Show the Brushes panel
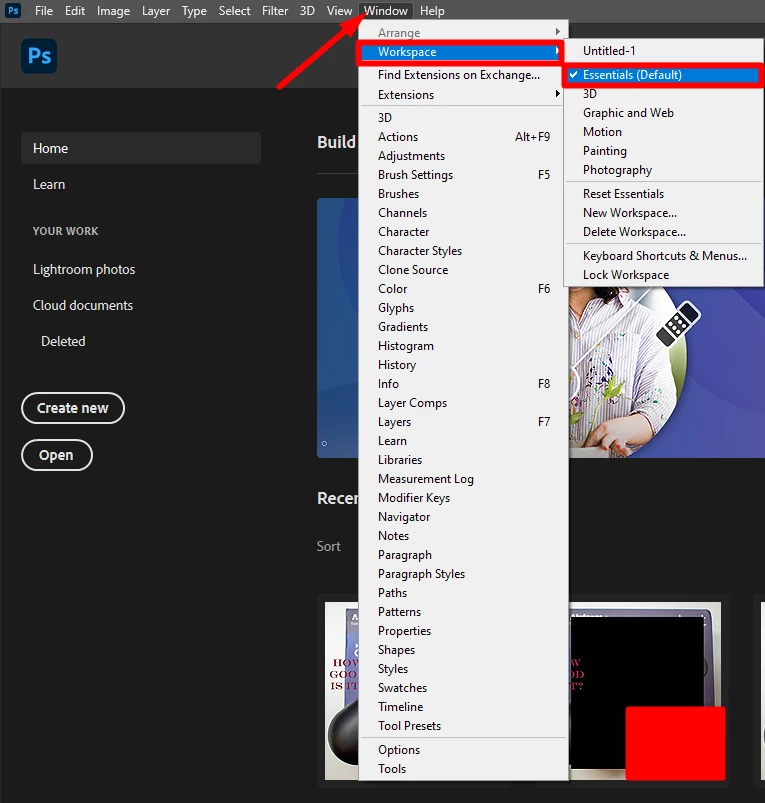Image resolution: width=765 pixels, height=803 pixels. [463, 194]
